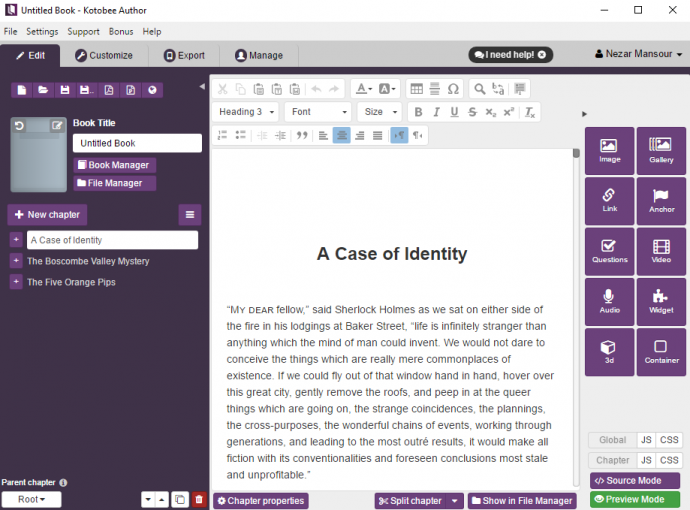Toggle bold formatting

(419, 112)
